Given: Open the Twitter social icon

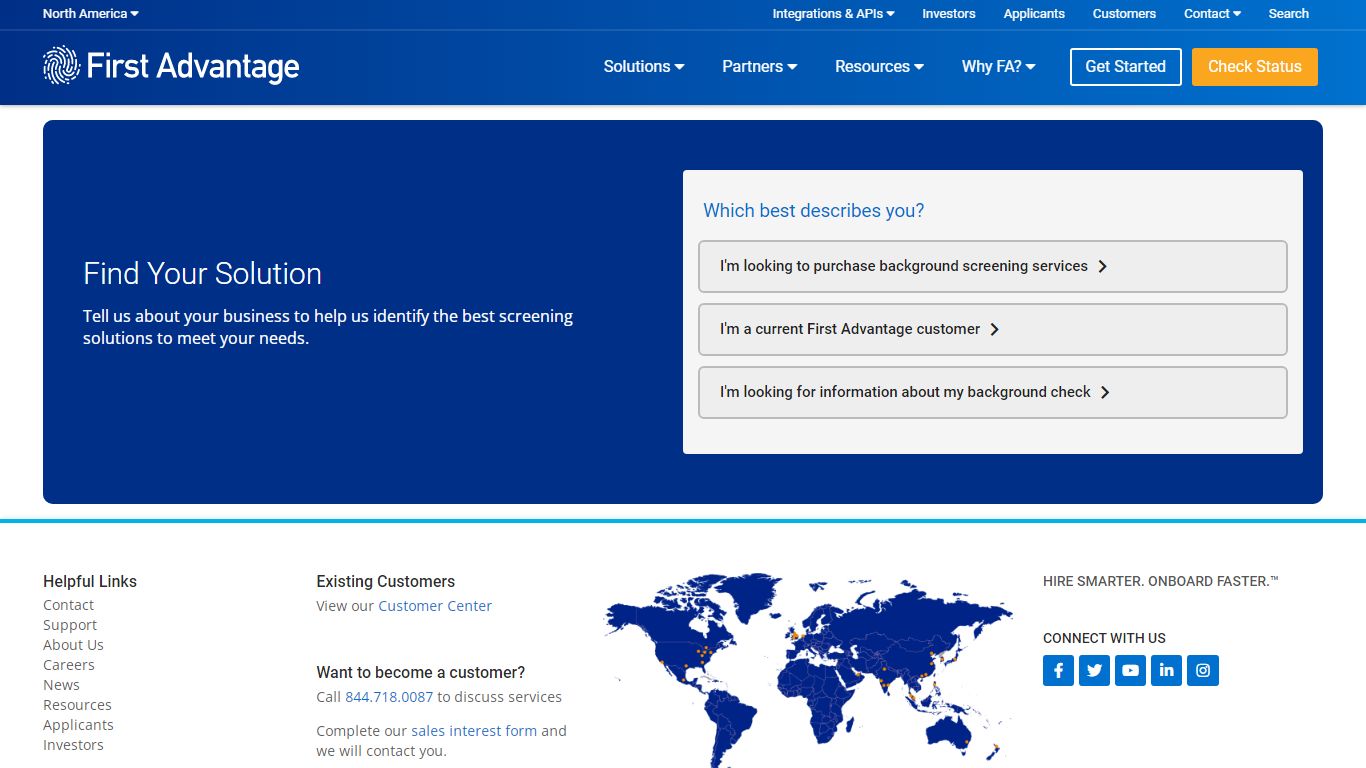Looking at the screenshot, I should [x=1095, y=670].
